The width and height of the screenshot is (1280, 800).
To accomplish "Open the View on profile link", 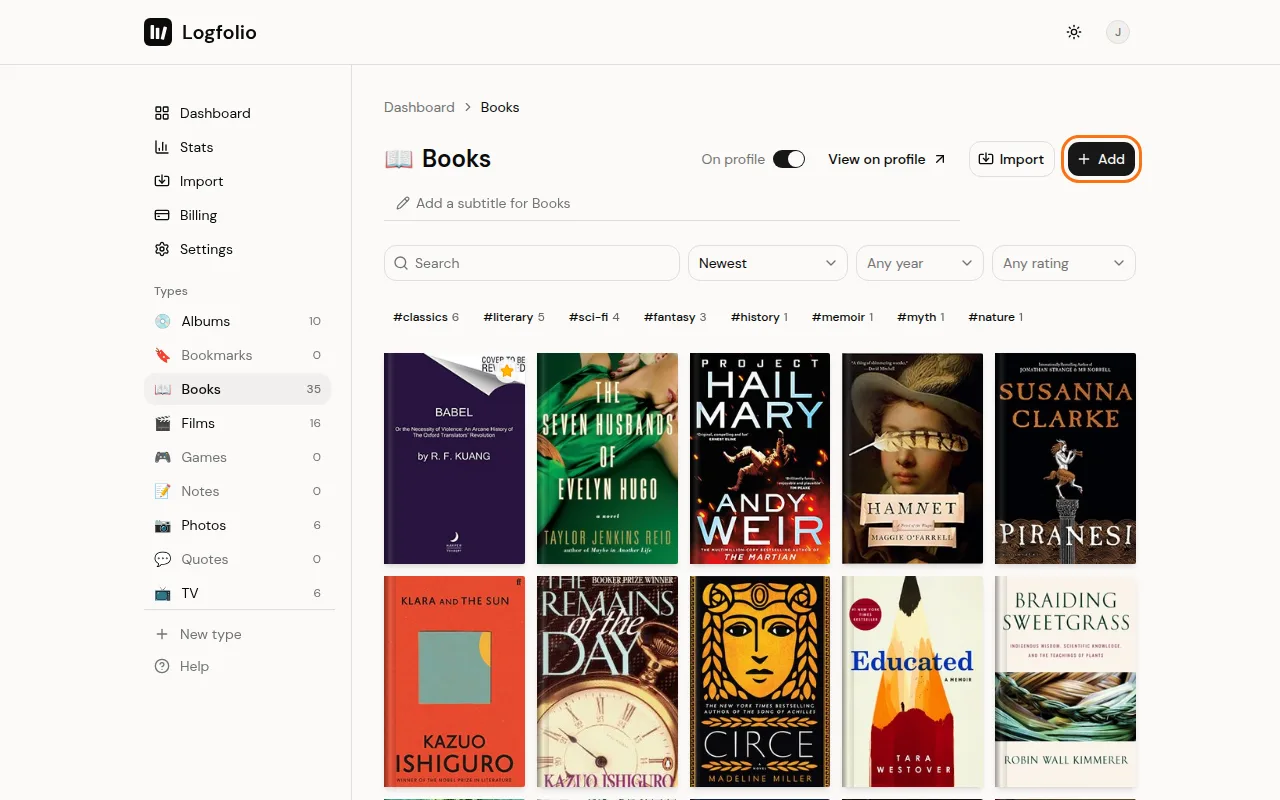I will click(x=887, y=159).
